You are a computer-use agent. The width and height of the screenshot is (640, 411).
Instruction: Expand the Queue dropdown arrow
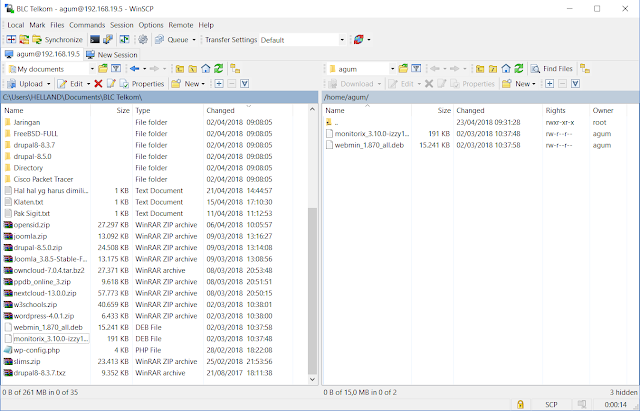click(194, 40)
